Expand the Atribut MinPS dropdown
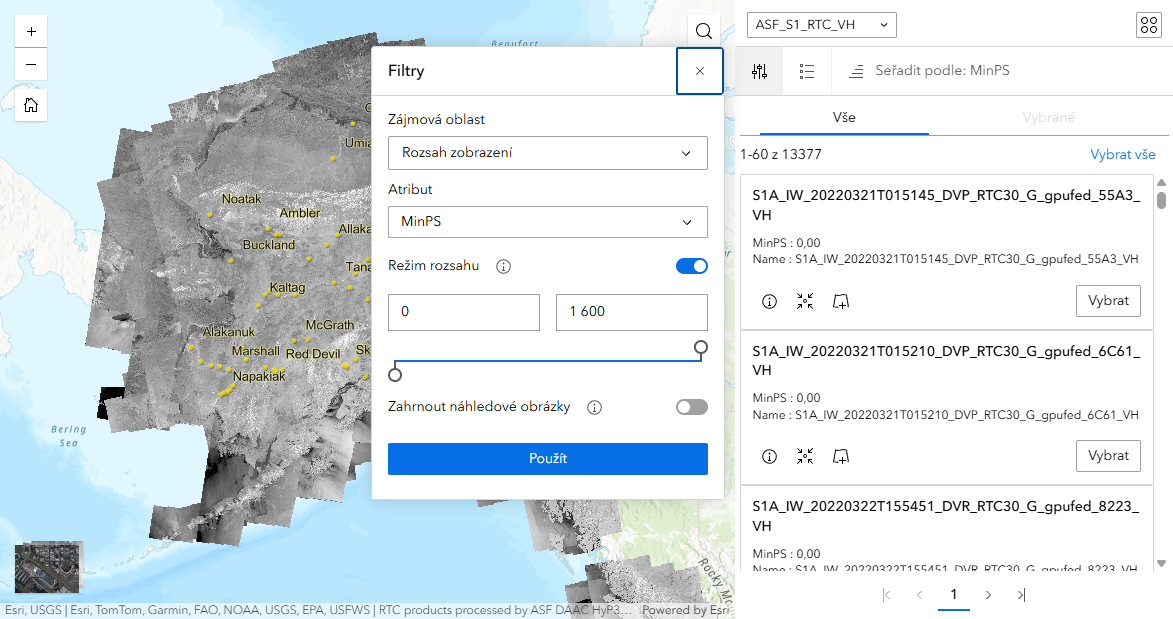The image size is (1173, 619). [548, 222]
